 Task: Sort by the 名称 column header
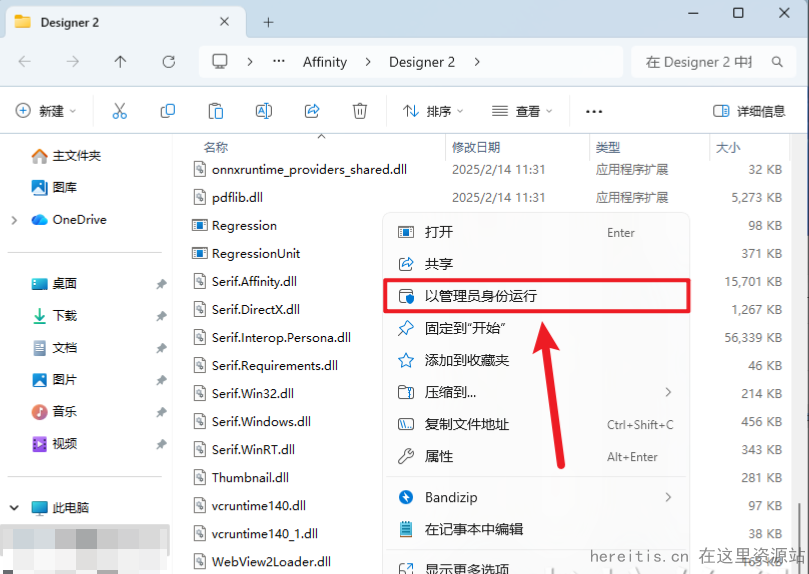click(216, 147)
